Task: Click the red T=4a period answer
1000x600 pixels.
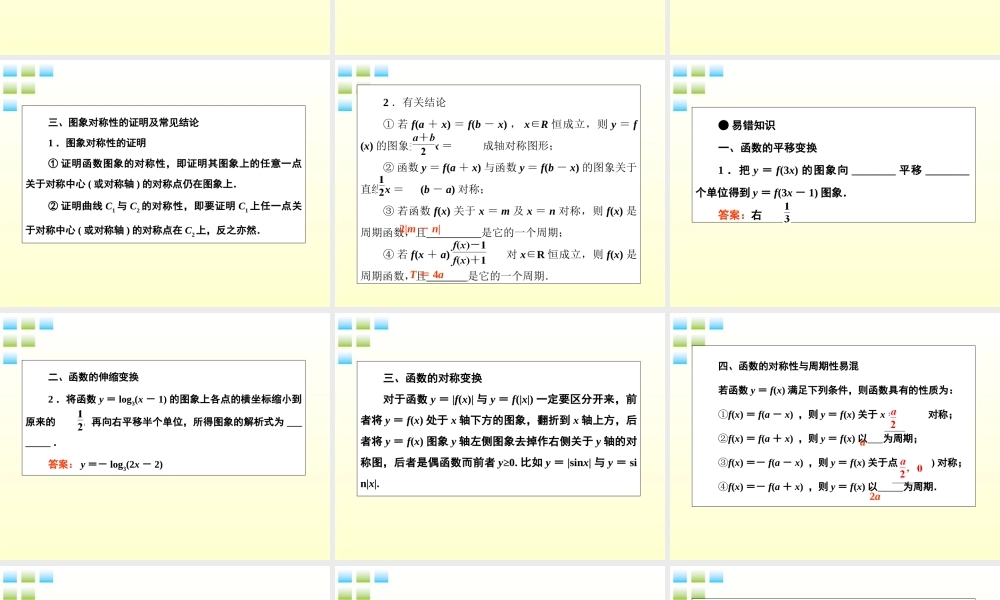Action: (x=427, y=275)
